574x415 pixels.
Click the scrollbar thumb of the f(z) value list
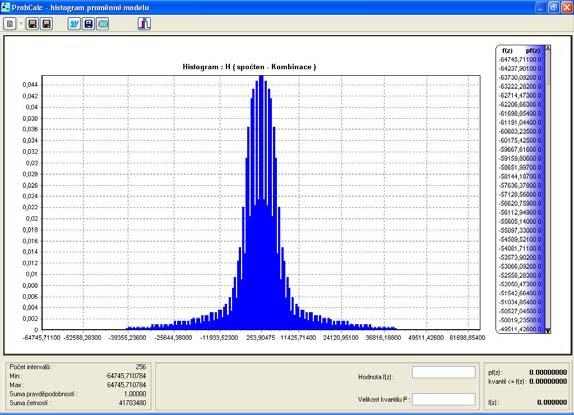[x=548, y=68]
